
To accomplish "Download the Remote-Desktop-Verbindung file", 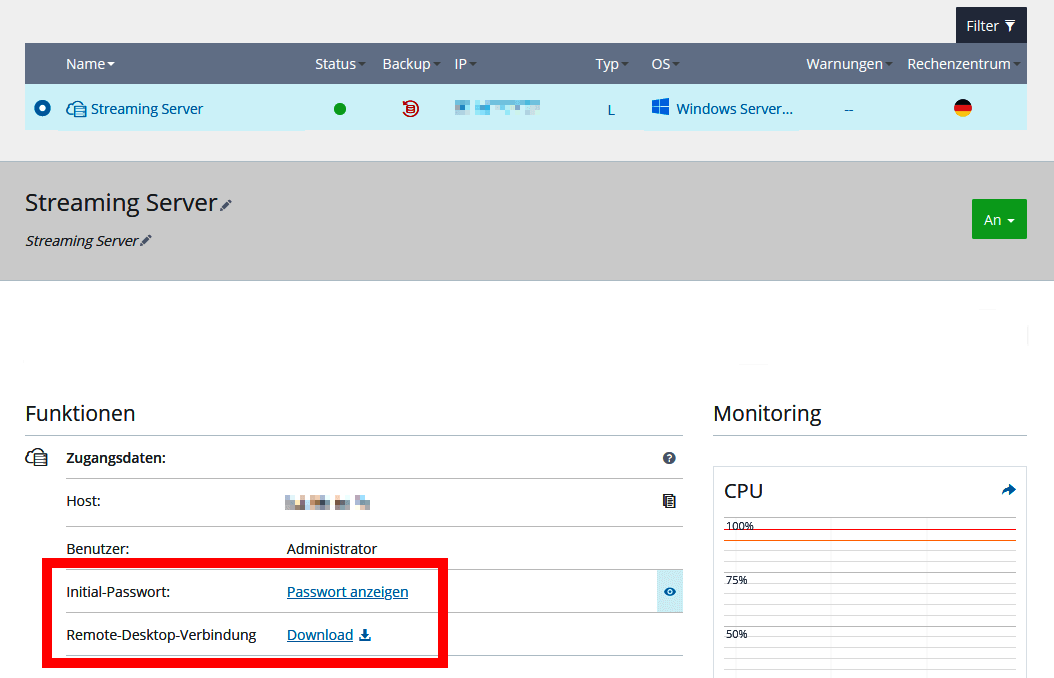I will click(320, 635).
